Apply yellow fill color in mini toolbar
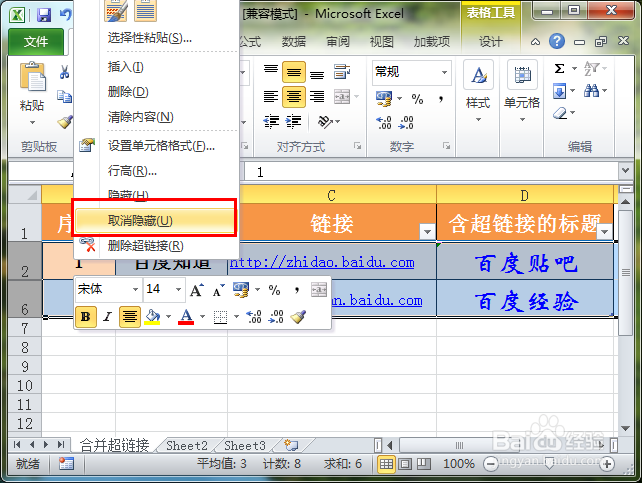The width and height of the screenshot is (642, 483). [x=152, y=317]
